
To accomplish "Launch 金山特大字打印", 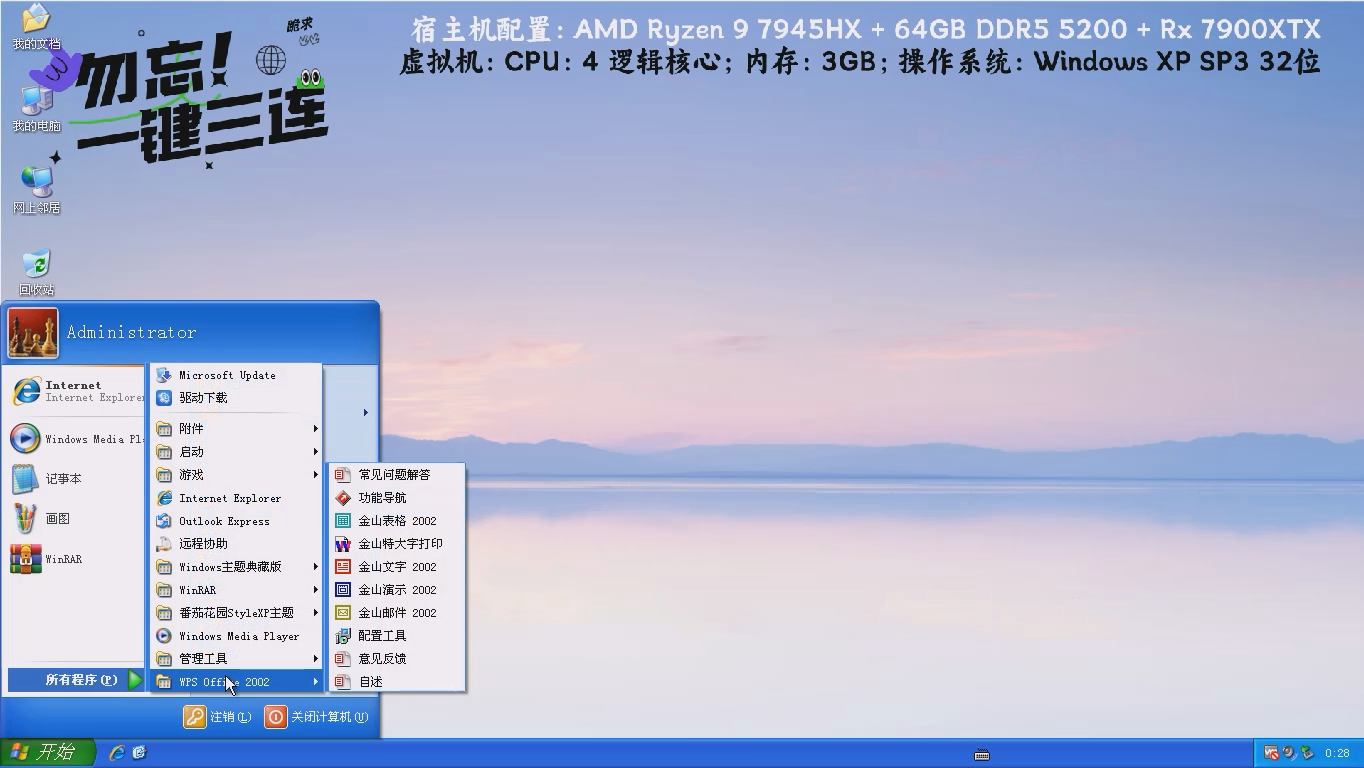I will 397,544.
